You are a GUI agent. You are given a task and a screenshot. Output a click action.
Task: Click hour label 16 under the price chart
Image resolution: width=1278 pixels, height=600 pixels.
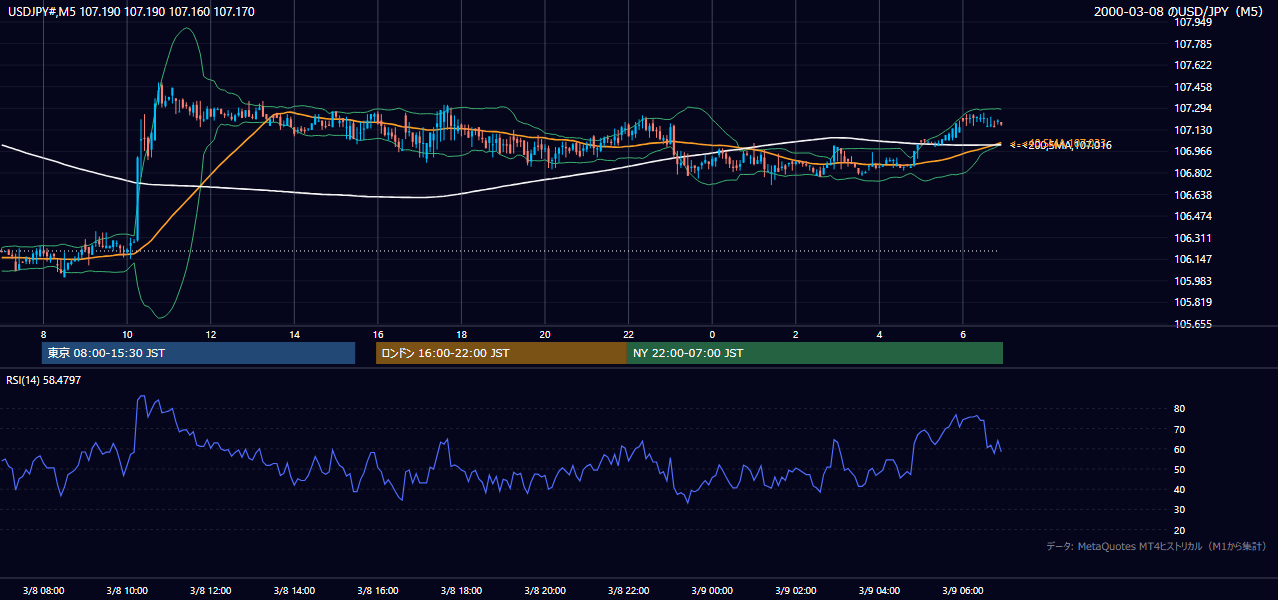[x=378, y=334]
